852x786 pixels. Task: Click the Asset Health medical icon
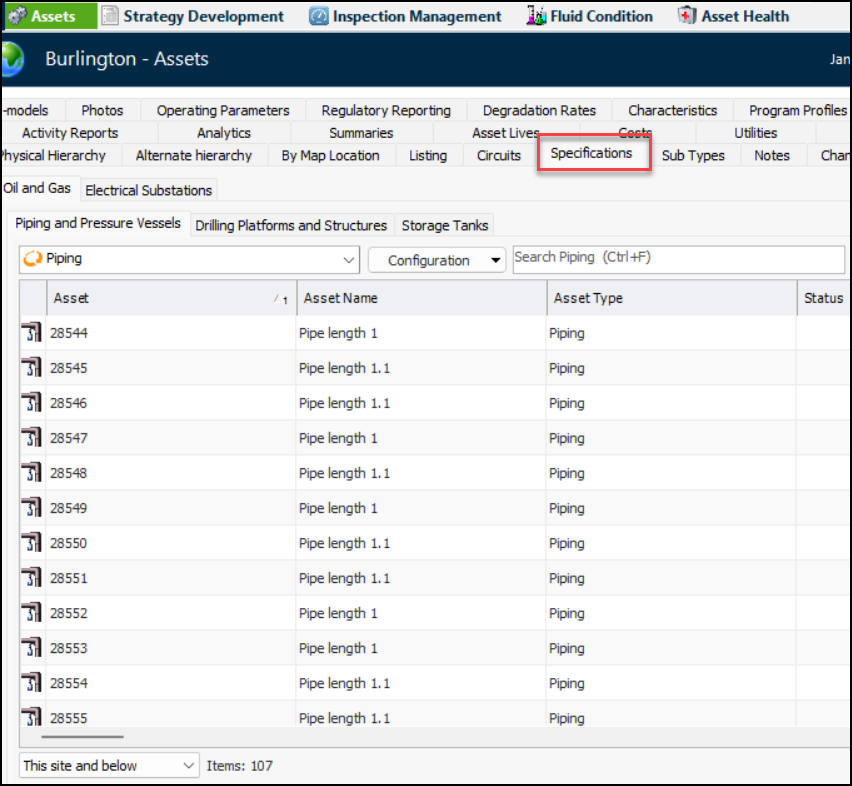(x=687, y=16)
